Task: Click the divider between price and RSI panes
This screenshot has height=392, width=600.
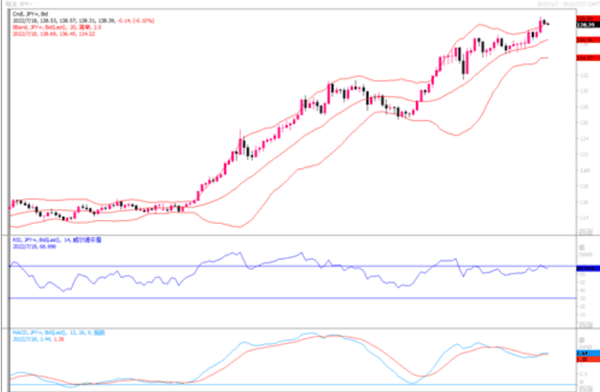Action: point(293,235)
